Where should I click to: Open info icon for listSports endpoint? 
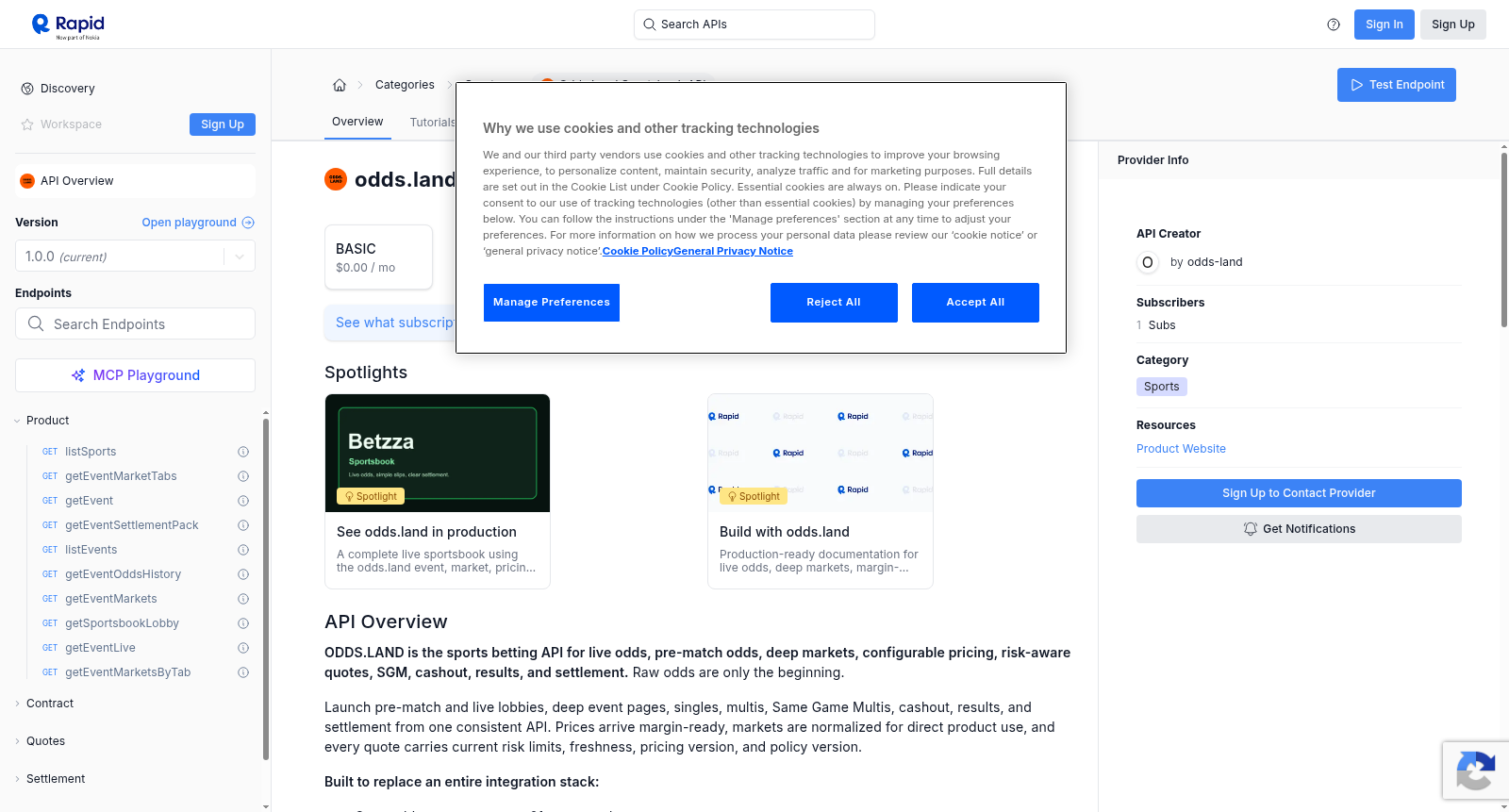point(243,452)
